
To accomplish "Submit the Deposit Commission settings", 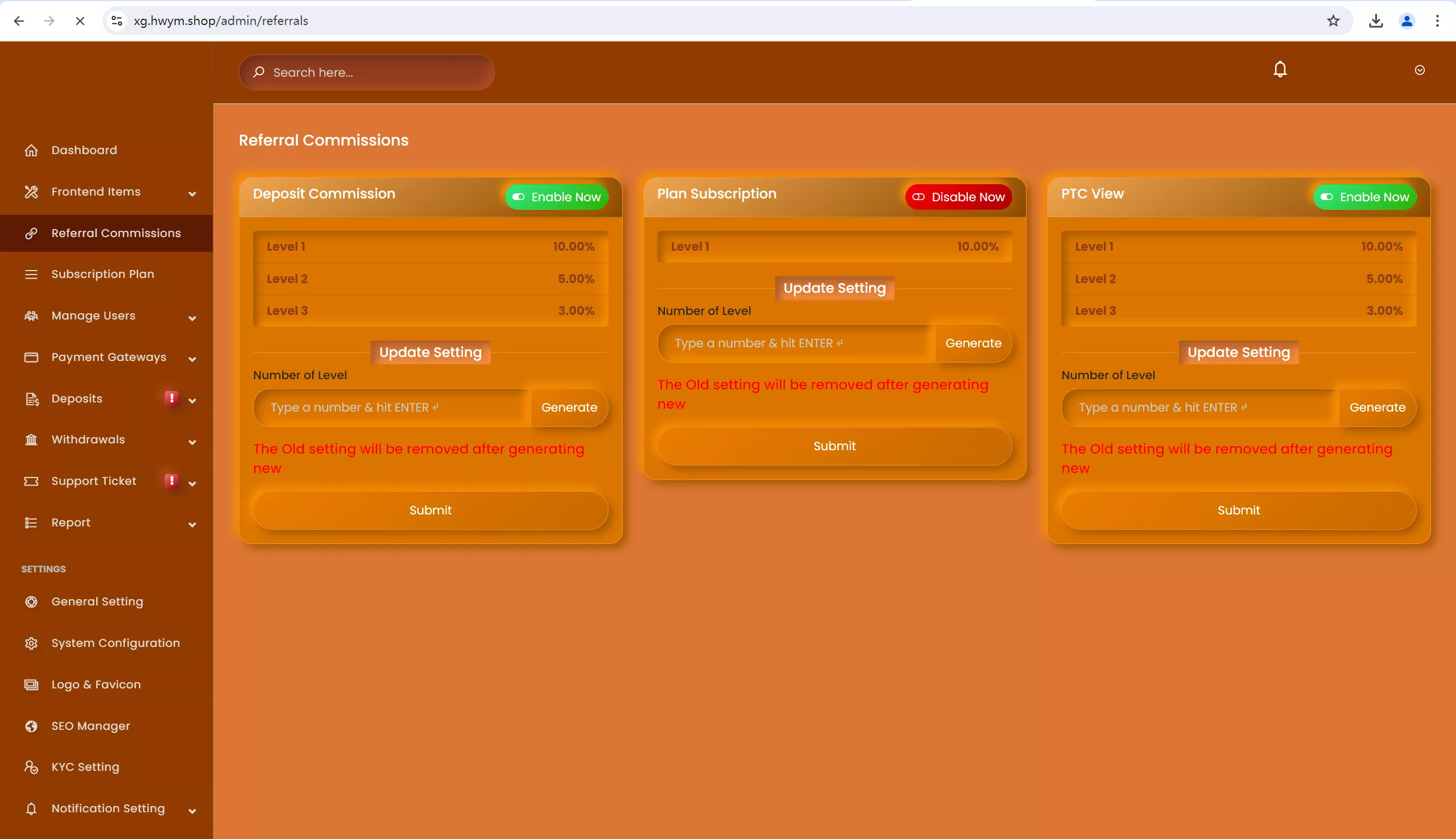I will [430, 510].
